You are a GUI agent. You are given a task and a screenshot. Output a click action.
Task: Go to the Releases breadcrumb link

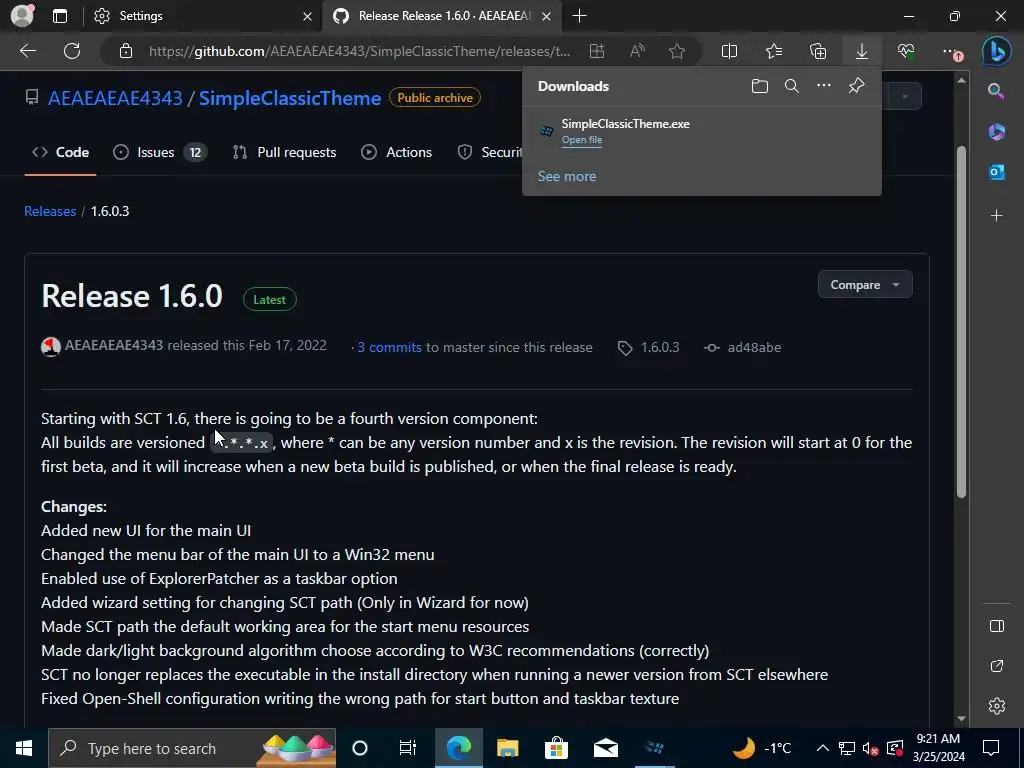[x=50, y=211]
